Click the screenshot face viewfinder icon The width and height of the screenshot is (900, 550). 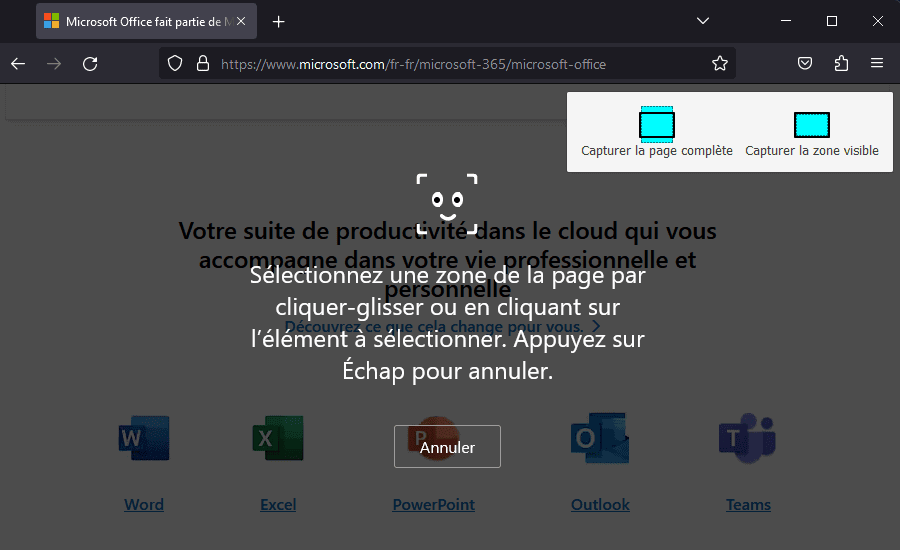pos(447,204)
